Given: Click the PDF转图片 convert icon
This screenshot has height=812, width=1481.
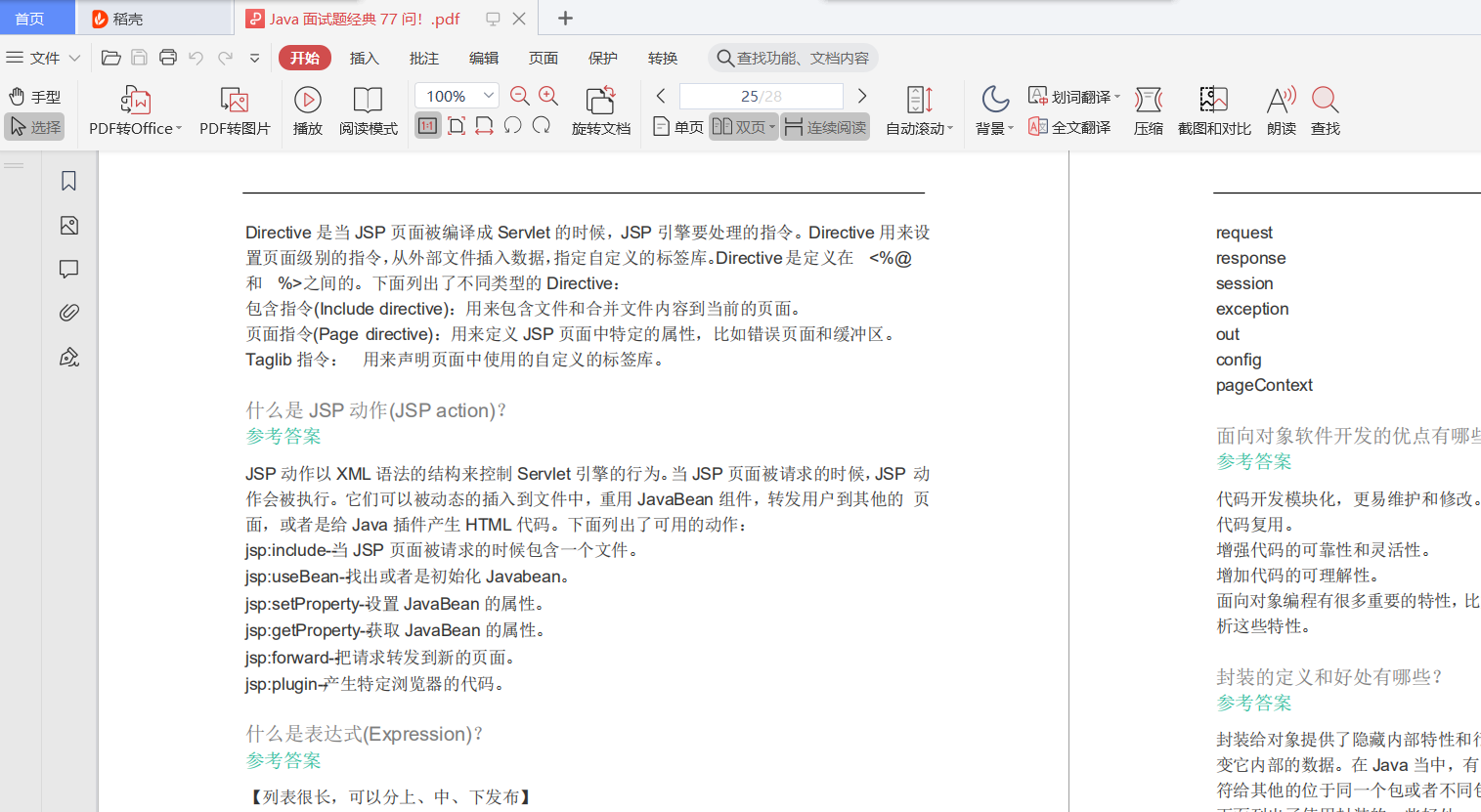Looking at the screenshot, I should click(235, 100).
